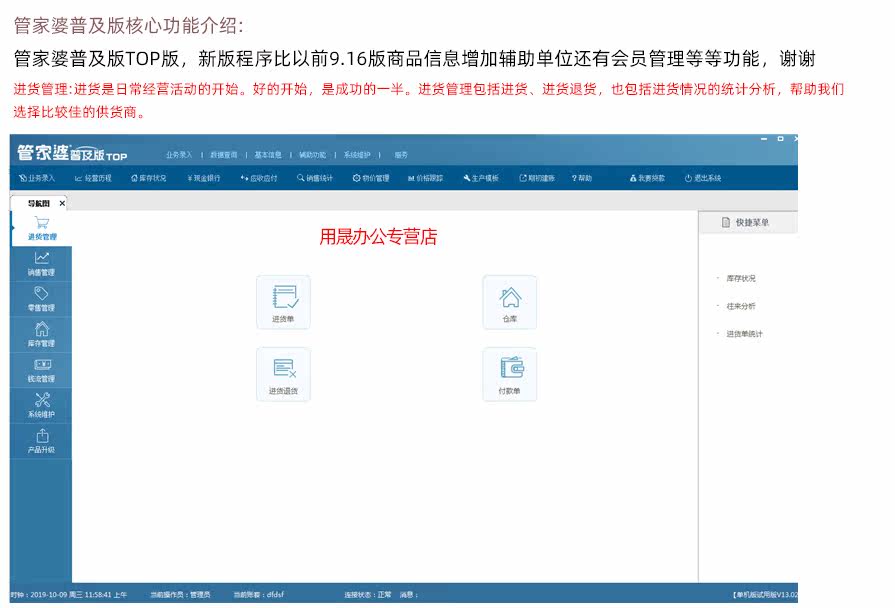Click 经营历程 toolbar button
The image size is (895, 608).
(93, 178)
